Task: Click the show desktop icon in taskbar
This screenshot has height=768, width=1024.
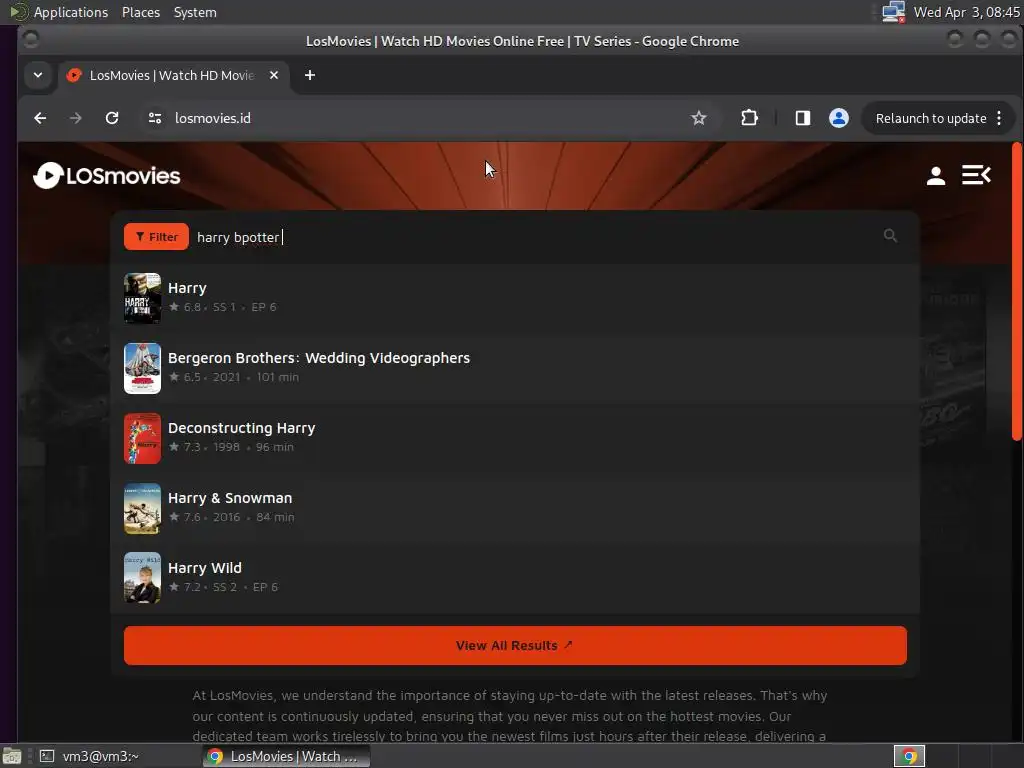Action: coord(12,756)
